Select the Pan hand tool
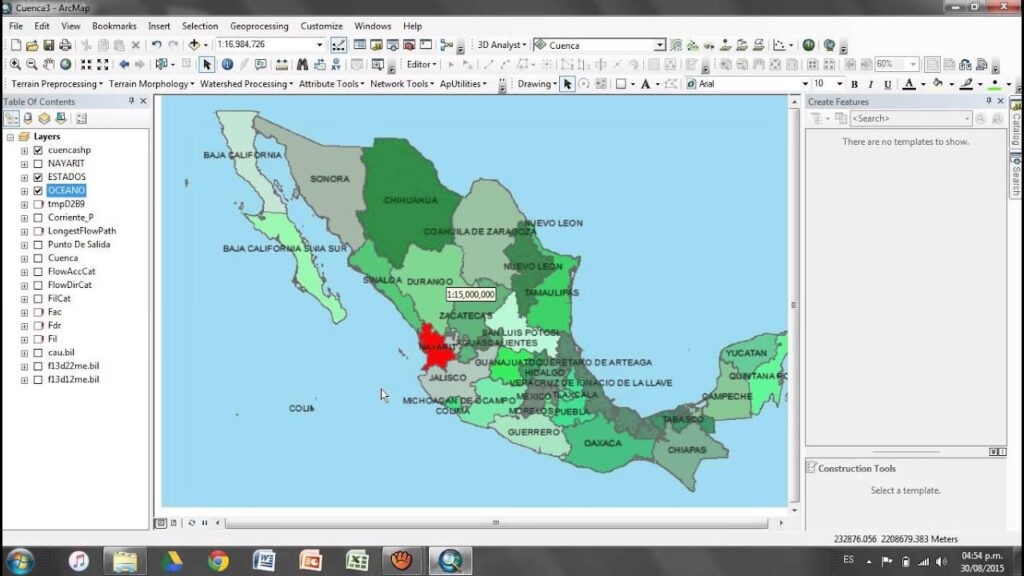Image resolution: width=1024 pixels, height=576 pixels. point(48,64)
